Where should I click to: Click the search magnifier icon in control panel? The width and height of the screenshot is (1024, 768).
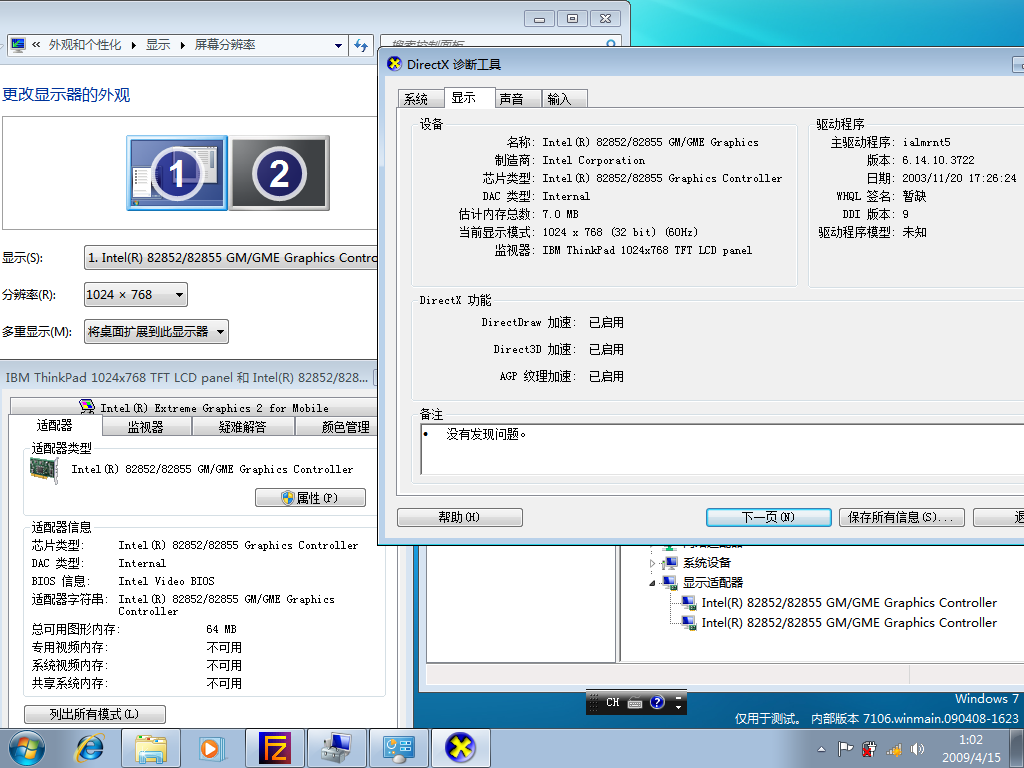click(x=611, y=44)
